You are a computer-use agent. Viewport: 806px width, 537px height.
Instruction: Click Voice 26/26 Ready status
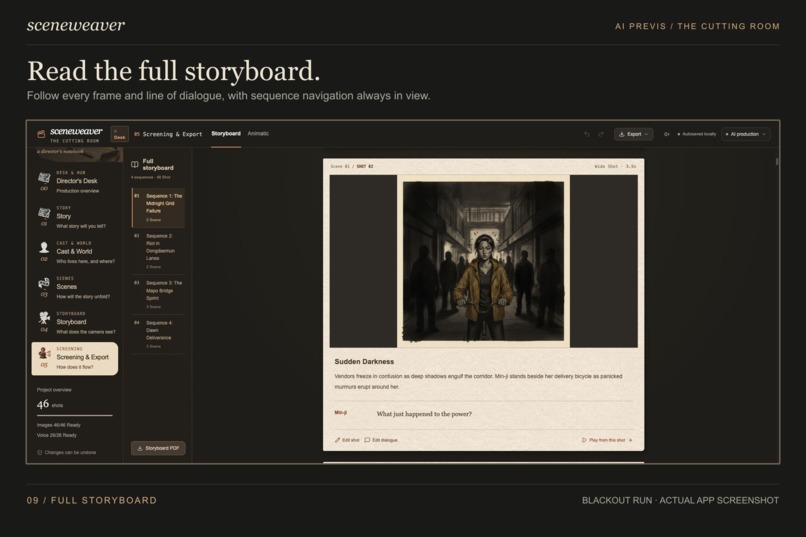click(x=57, y=435)
